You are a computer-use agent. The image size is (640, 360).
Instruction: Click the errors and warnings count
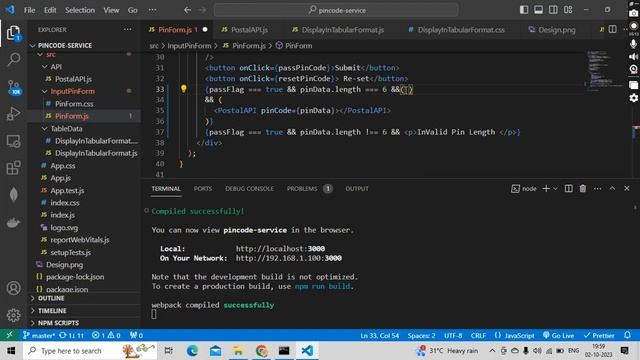pyautogui.click(x=106, y=335)
